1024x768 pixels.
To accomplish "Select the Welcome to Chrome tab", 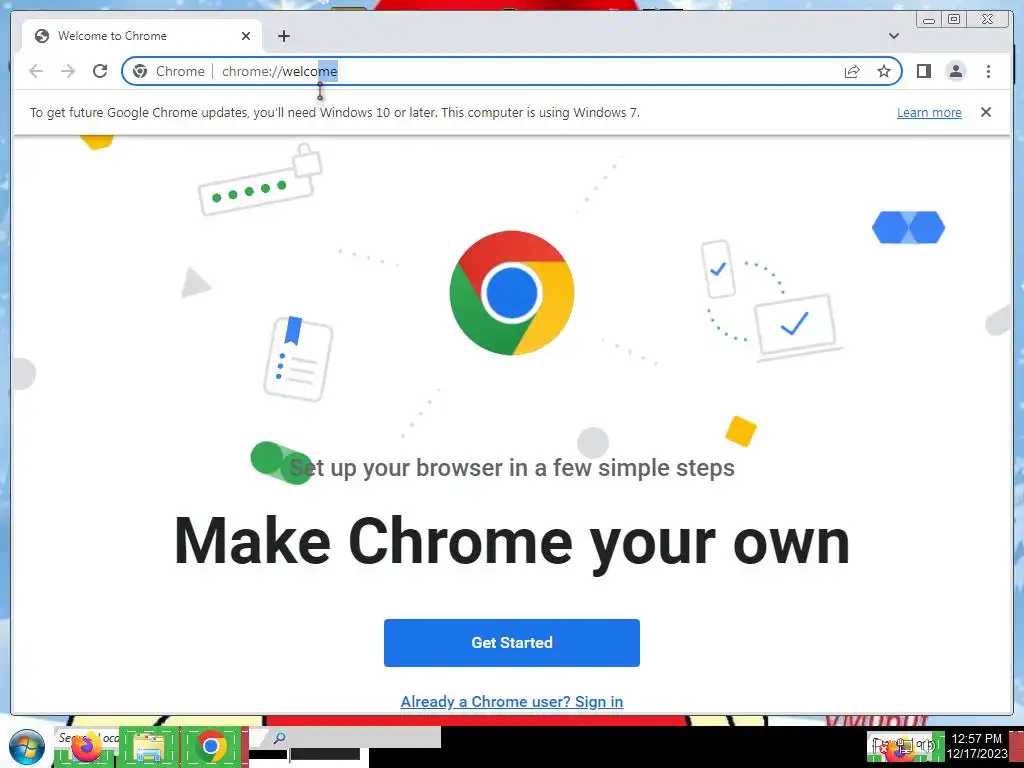I will pos(142,36).
